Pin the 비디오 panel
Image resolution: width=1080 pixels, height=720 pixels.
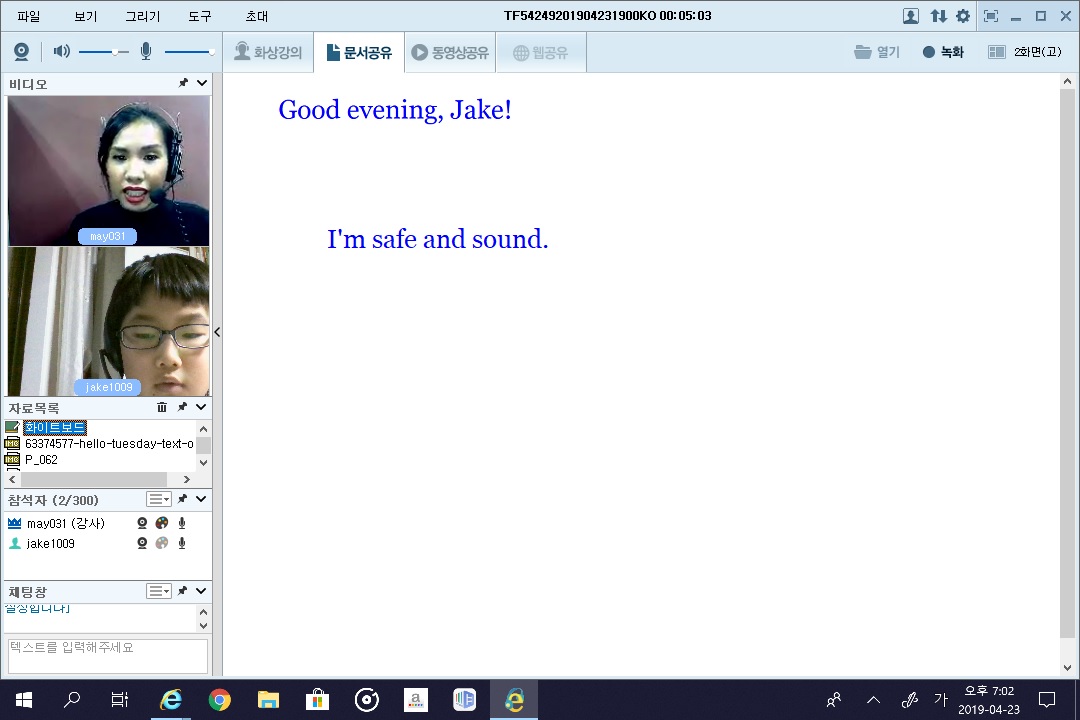(183, 84)
